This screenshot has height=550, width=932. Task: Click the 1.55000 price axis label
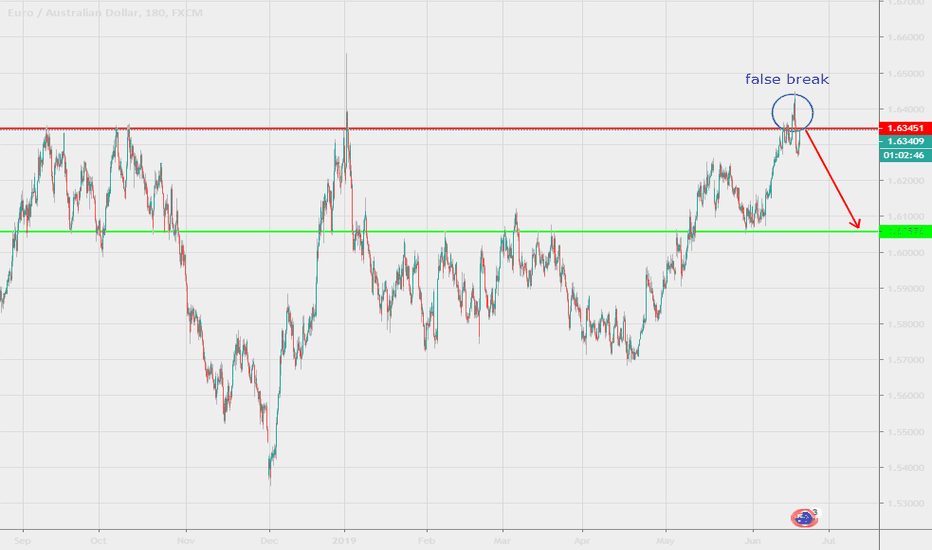click(906, 432)
